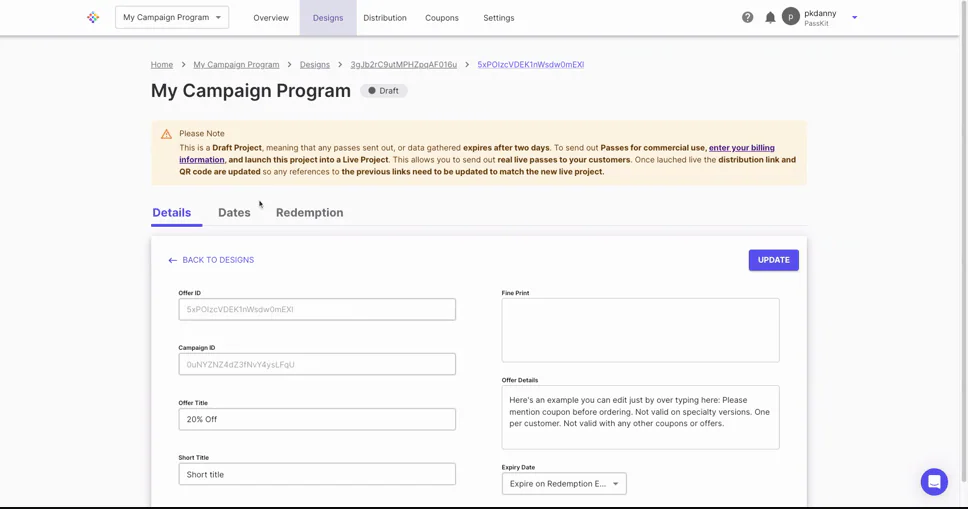Click the Campaign ID field
The height and width of the screenshot is (509, 968).
tap(317, 364)
